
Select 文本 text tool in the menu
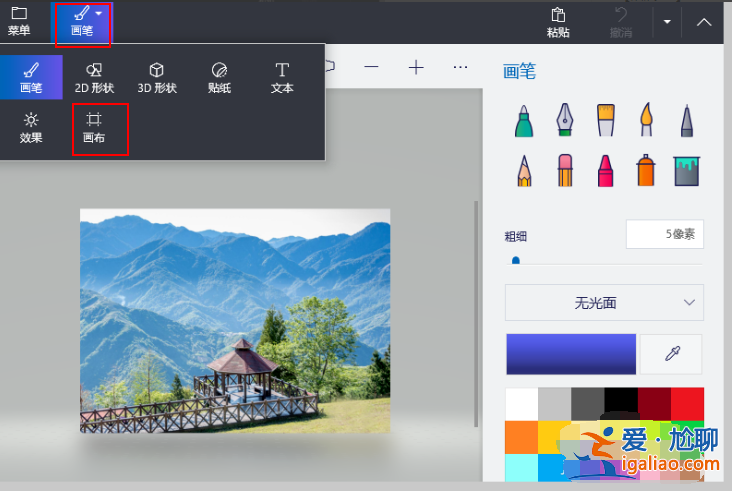pos(282,78)
